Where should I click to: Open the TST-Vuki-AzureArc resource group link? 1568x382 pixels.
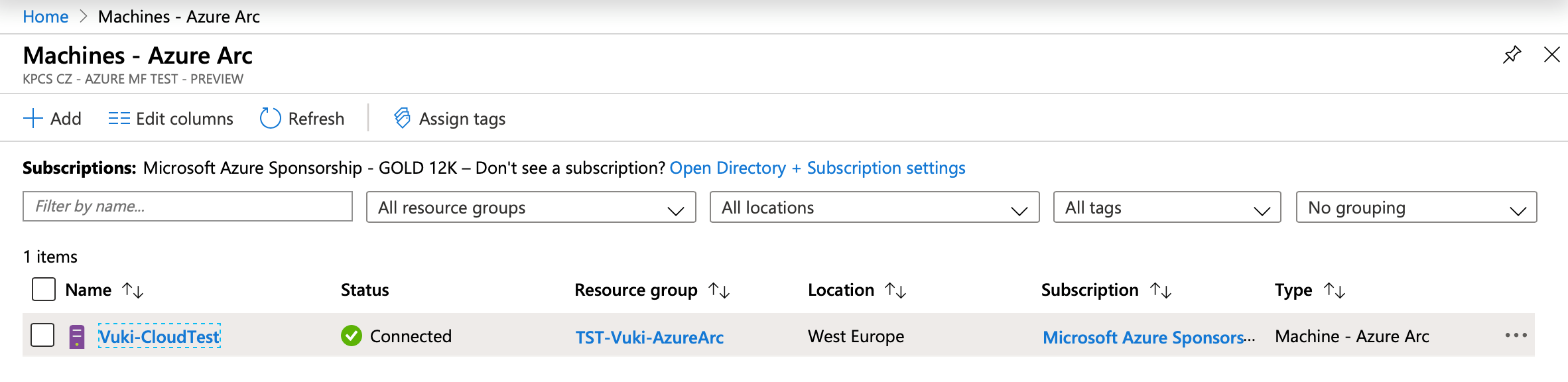point(649,337)
